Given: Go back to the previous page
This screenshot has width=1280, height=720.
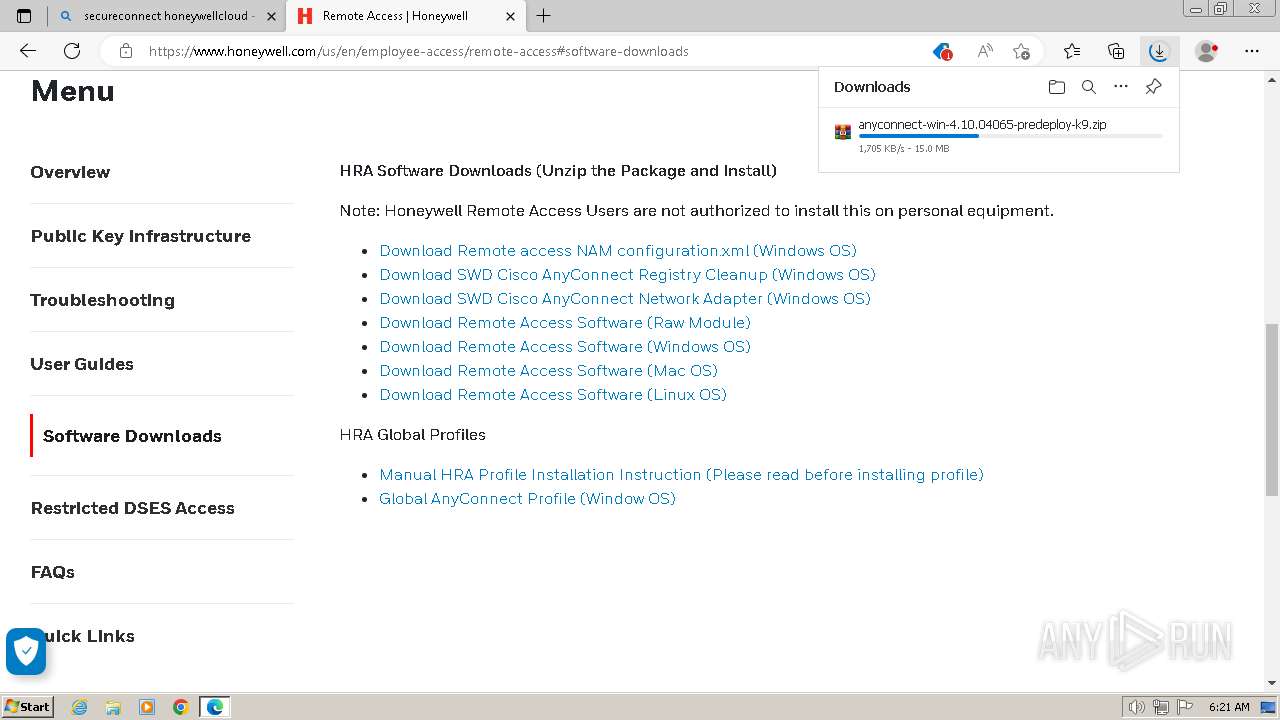Looking at the screenshot, I should [28, 51].
